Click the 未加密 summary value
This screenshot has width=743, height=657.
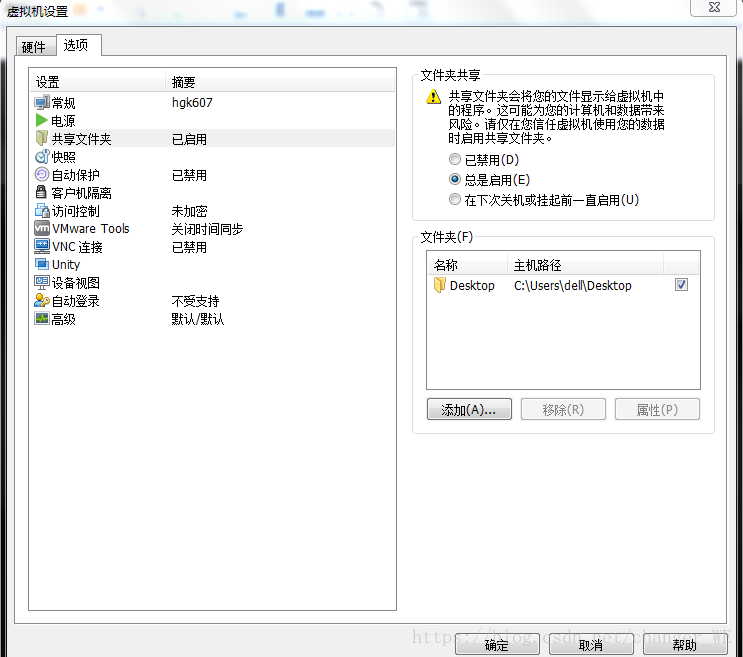[189, 211]
